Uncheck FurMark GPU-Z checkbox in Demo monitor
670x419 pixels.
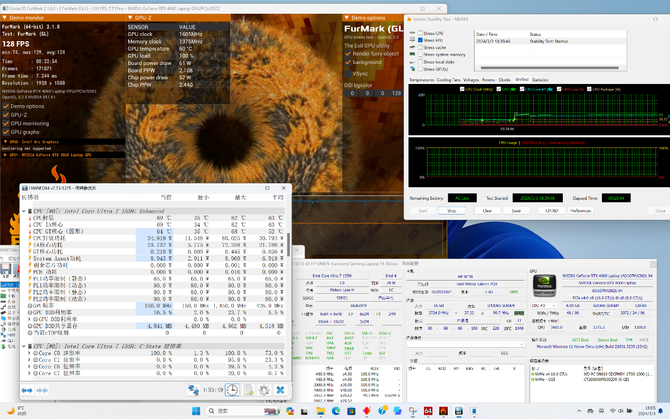pos(6,115)
